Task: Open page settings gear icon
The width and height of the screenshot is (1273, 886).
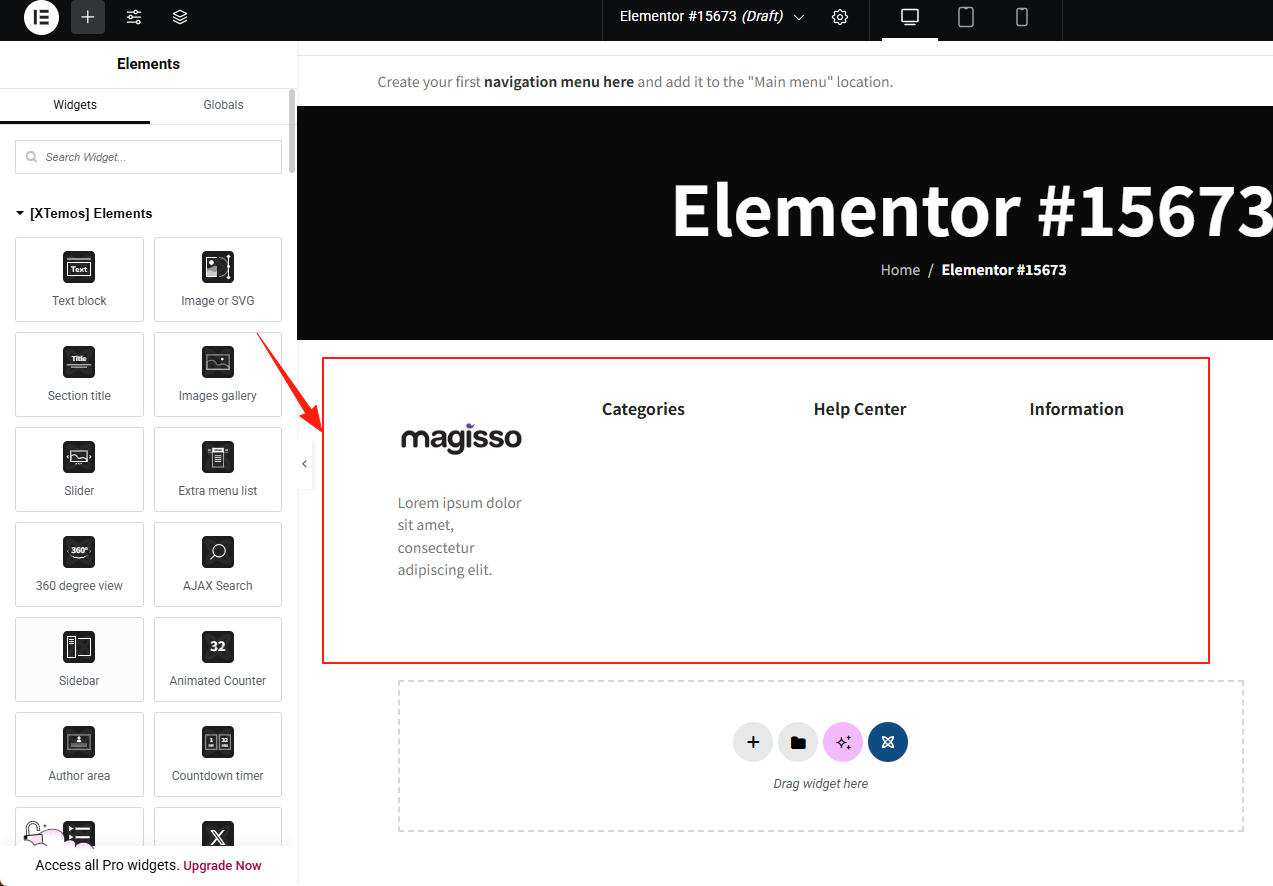Action: pos(840,17)
